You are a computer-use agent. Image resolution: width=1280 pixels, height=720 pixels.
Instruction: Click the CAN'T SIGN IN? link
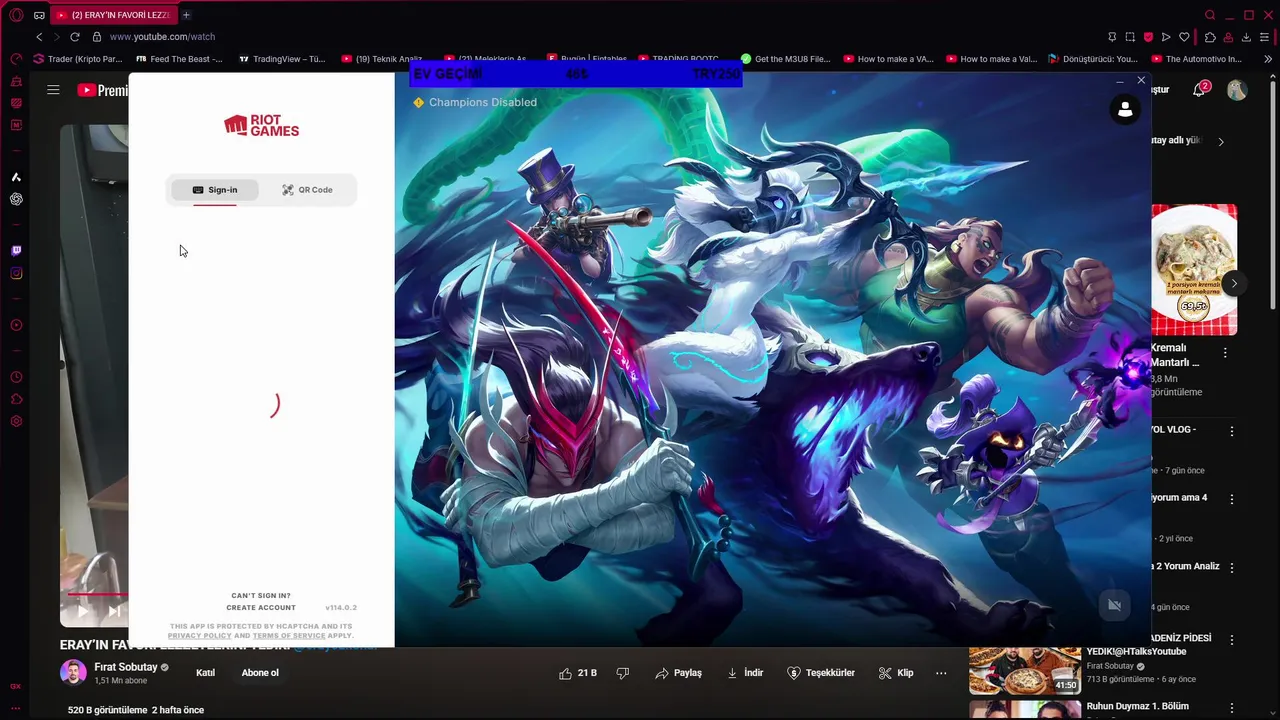coord(261,596)
